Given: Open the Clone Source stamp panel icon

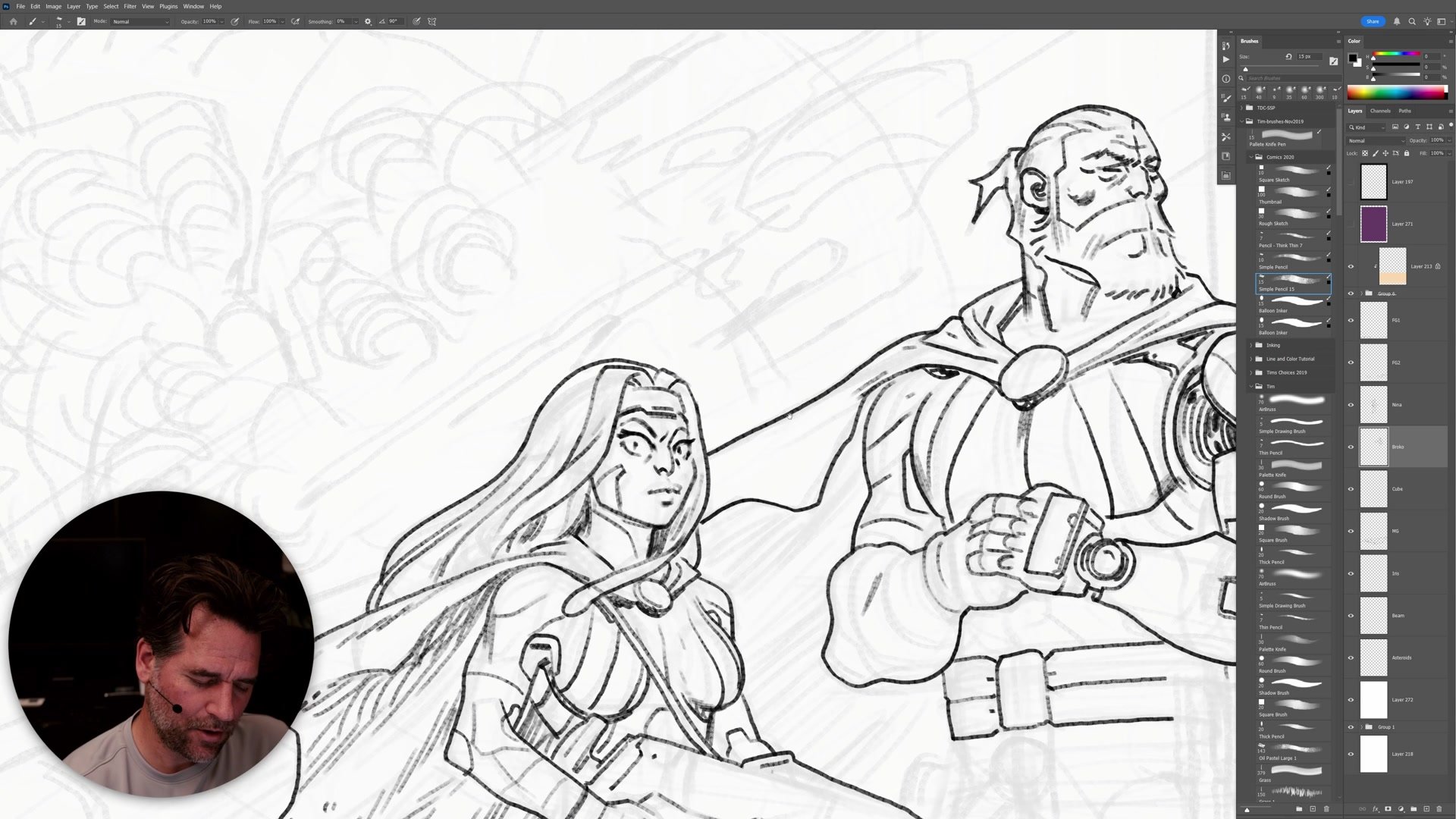Looking at the screenshot, I should 1226,118.
